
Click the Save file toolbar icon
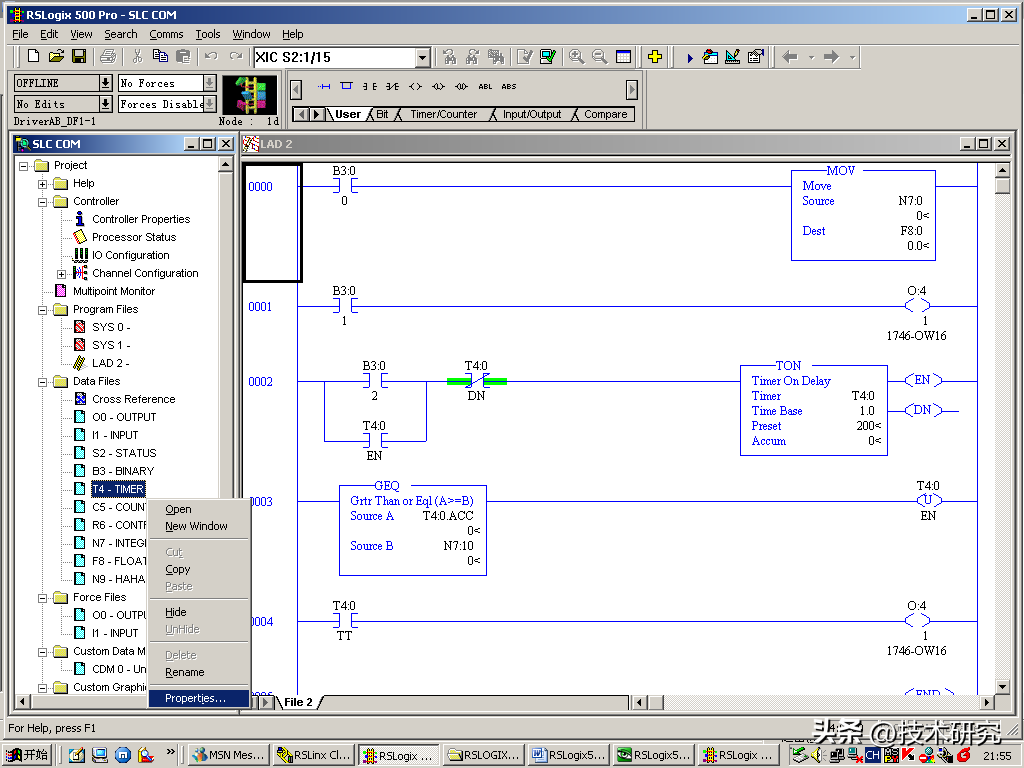point(79,57)
